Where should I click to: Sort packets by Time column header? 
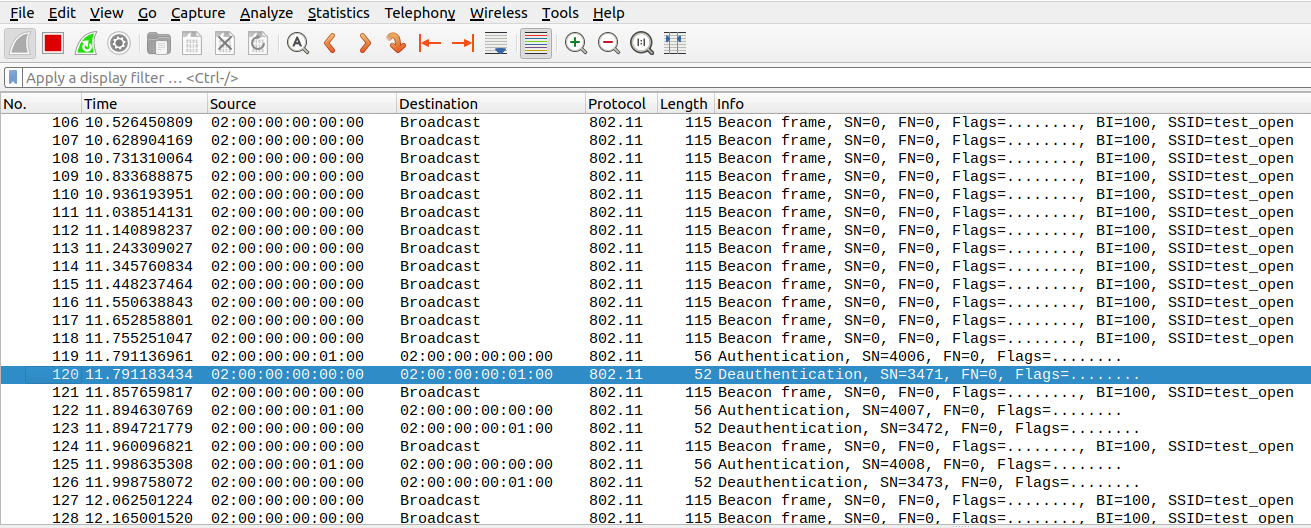click(100, 104)
